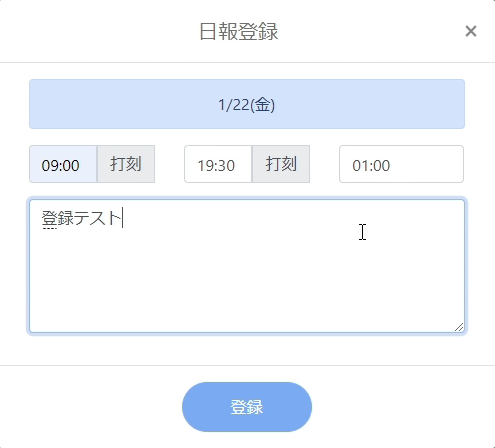Dismiss the daily report registration modal

[x=471, y=31]
